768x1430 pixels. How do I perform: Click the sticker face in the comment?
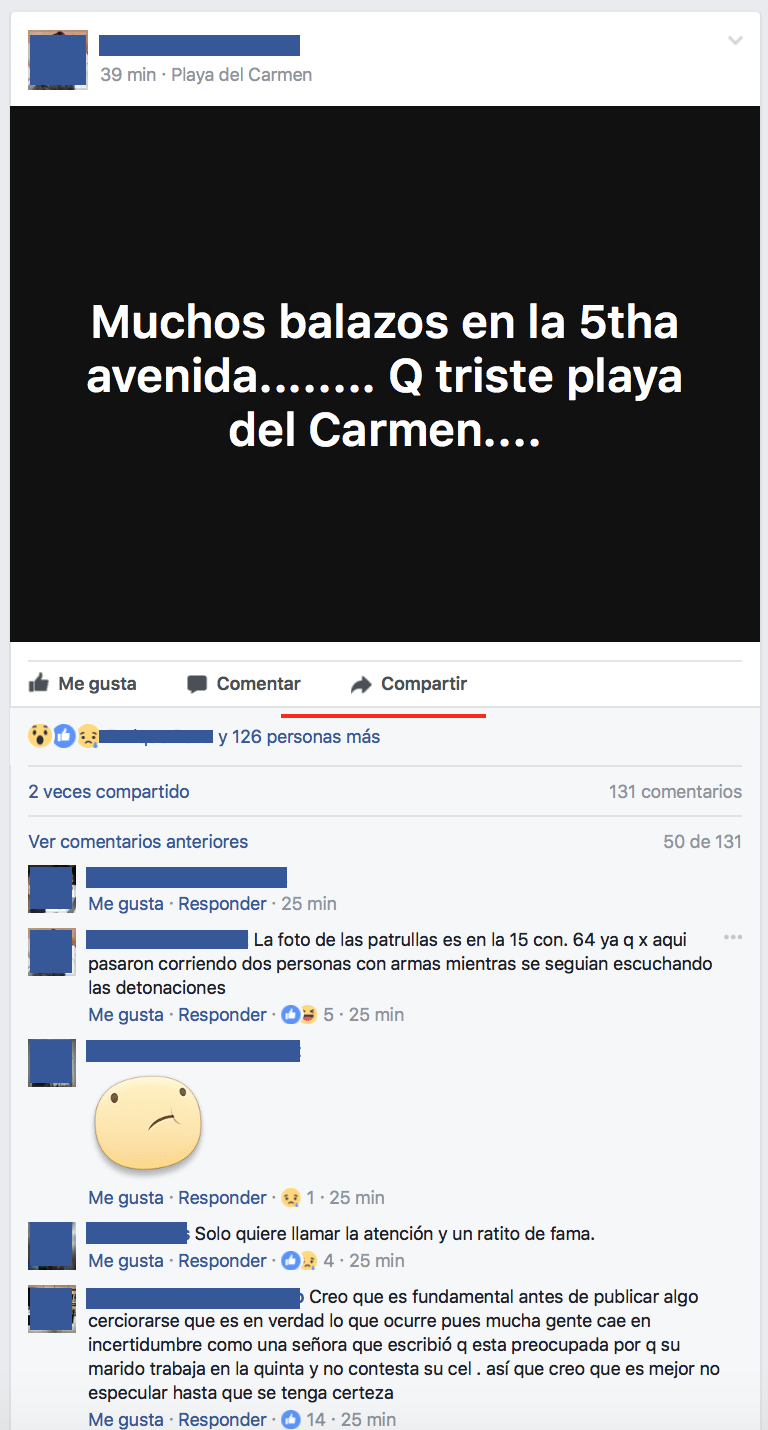(148, 1122)
